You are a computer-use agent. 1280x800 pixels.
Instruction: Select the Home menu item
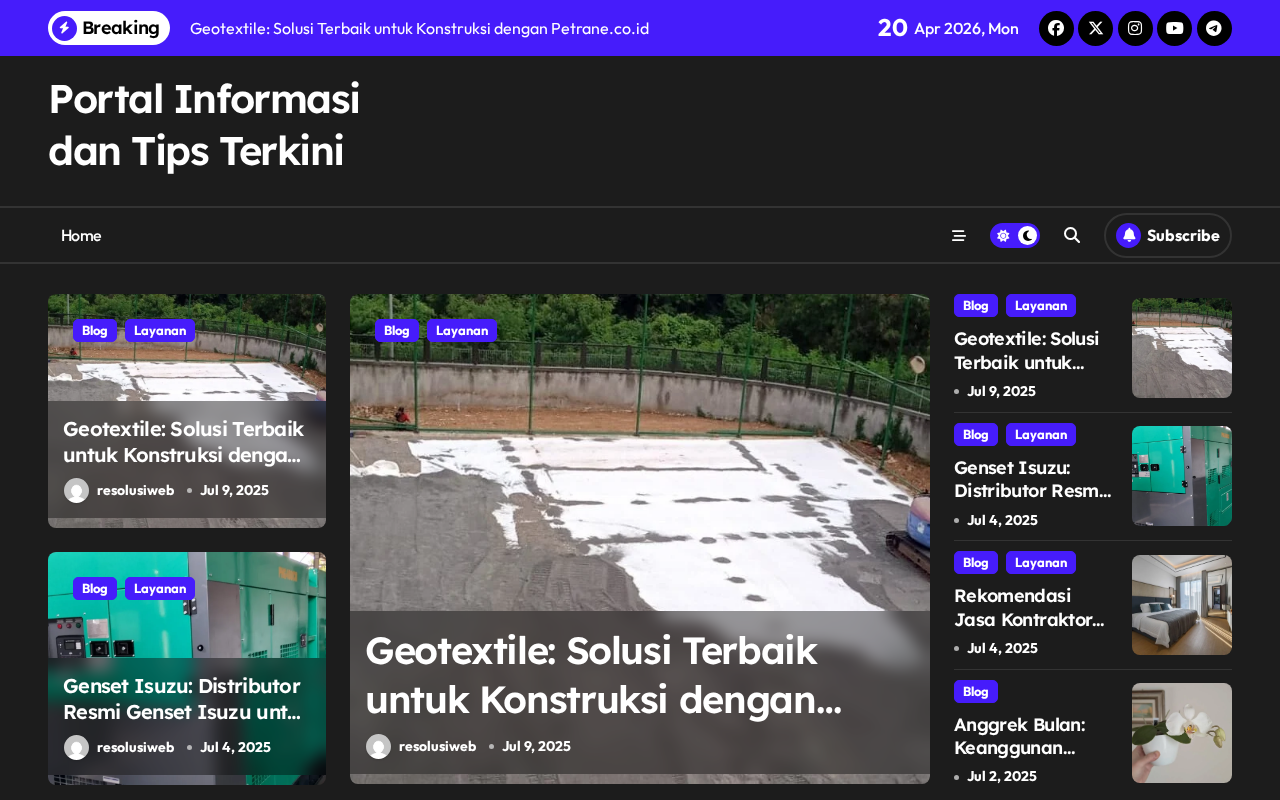[x=81, y=235]
